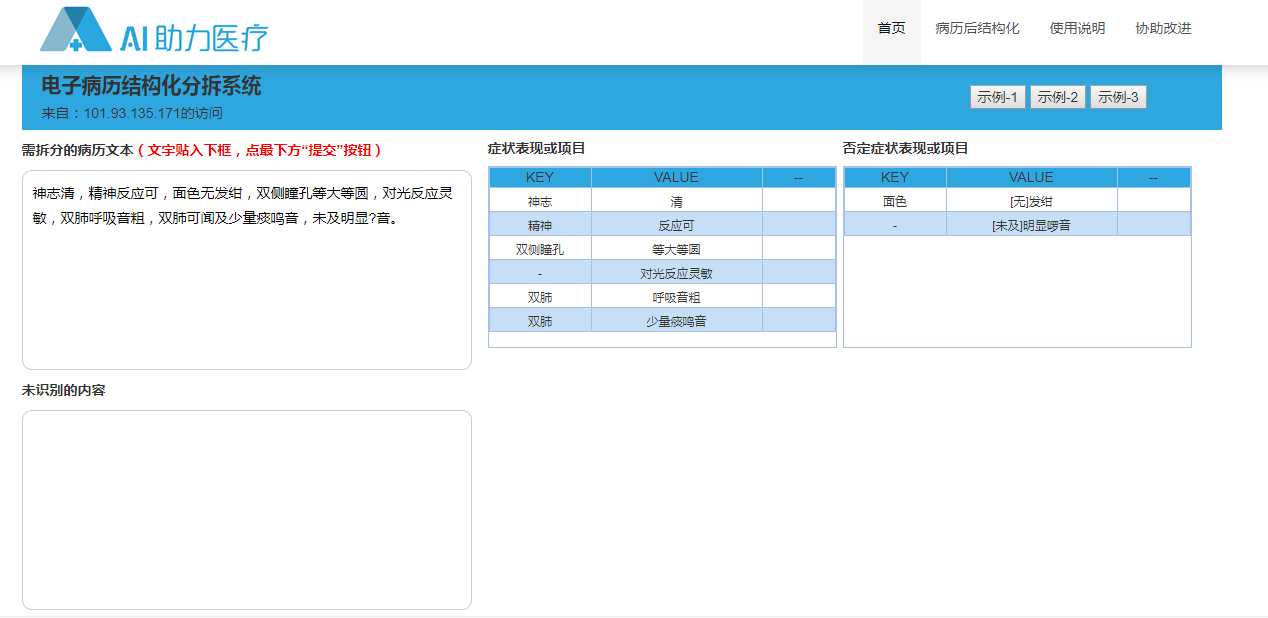The height and width of the screenshot is (618, 1268).
Task: Go to 协助改进 page
Action: click(x=1163, y=28)
